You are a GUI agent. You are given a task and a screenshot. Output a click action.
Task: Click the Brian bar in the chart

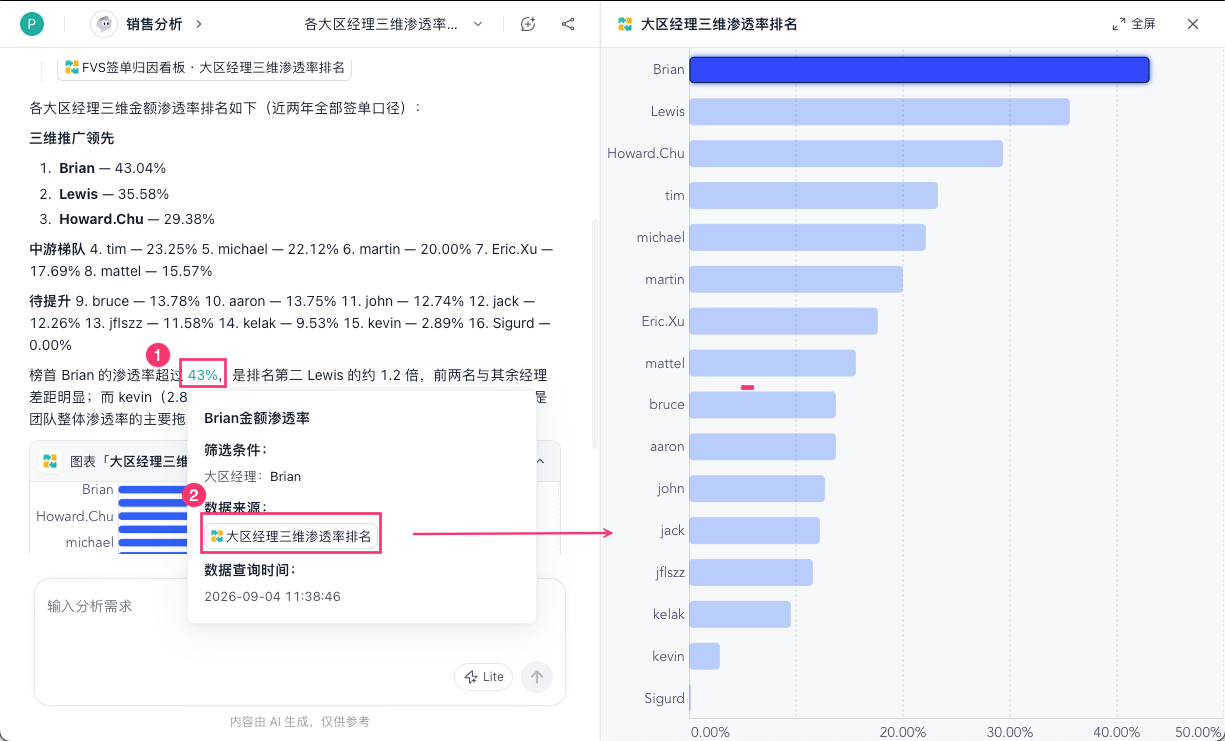[919, 70]
